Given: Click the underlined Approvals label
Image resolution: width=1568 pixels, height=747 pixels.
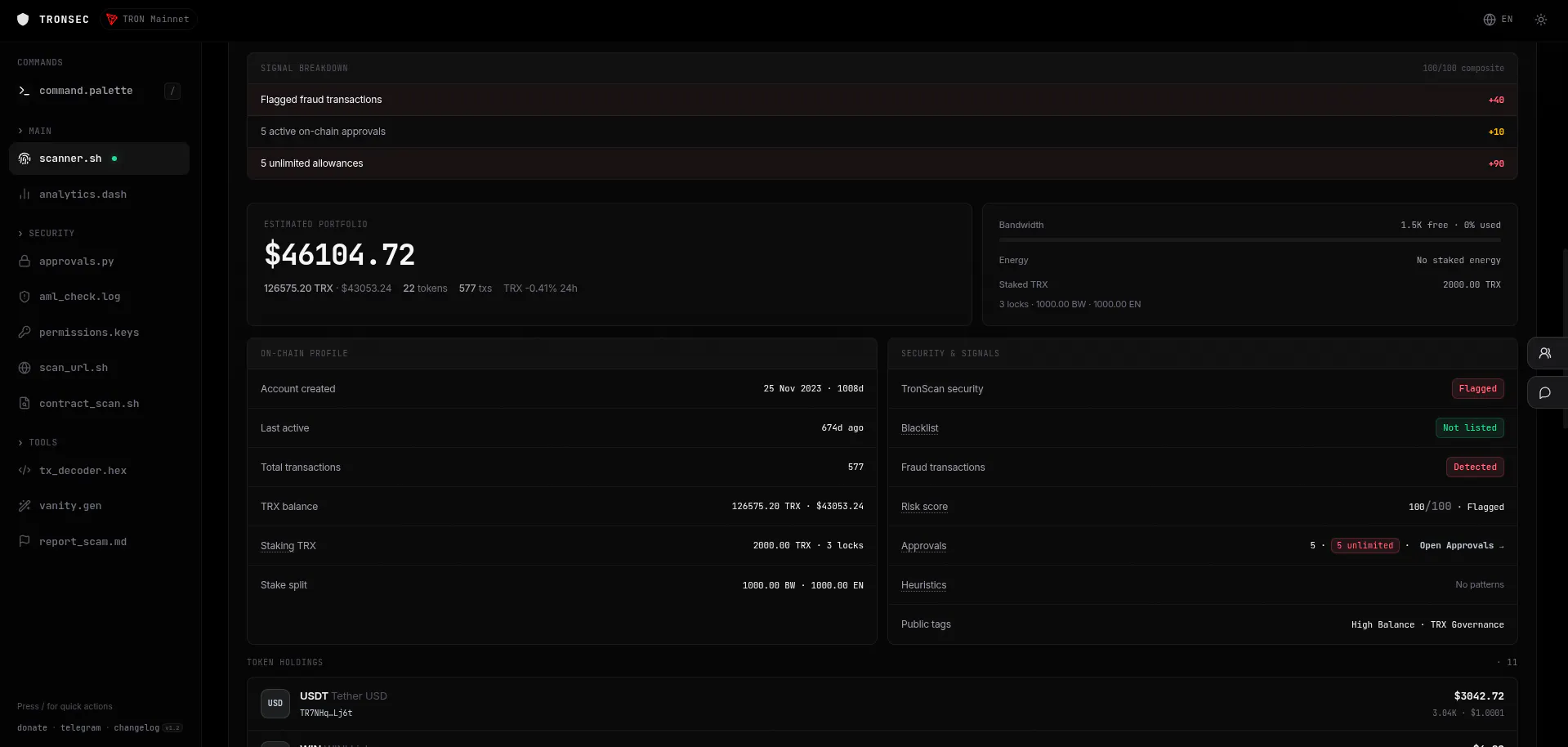Looking at the screenshot, I should pos(923,546).
